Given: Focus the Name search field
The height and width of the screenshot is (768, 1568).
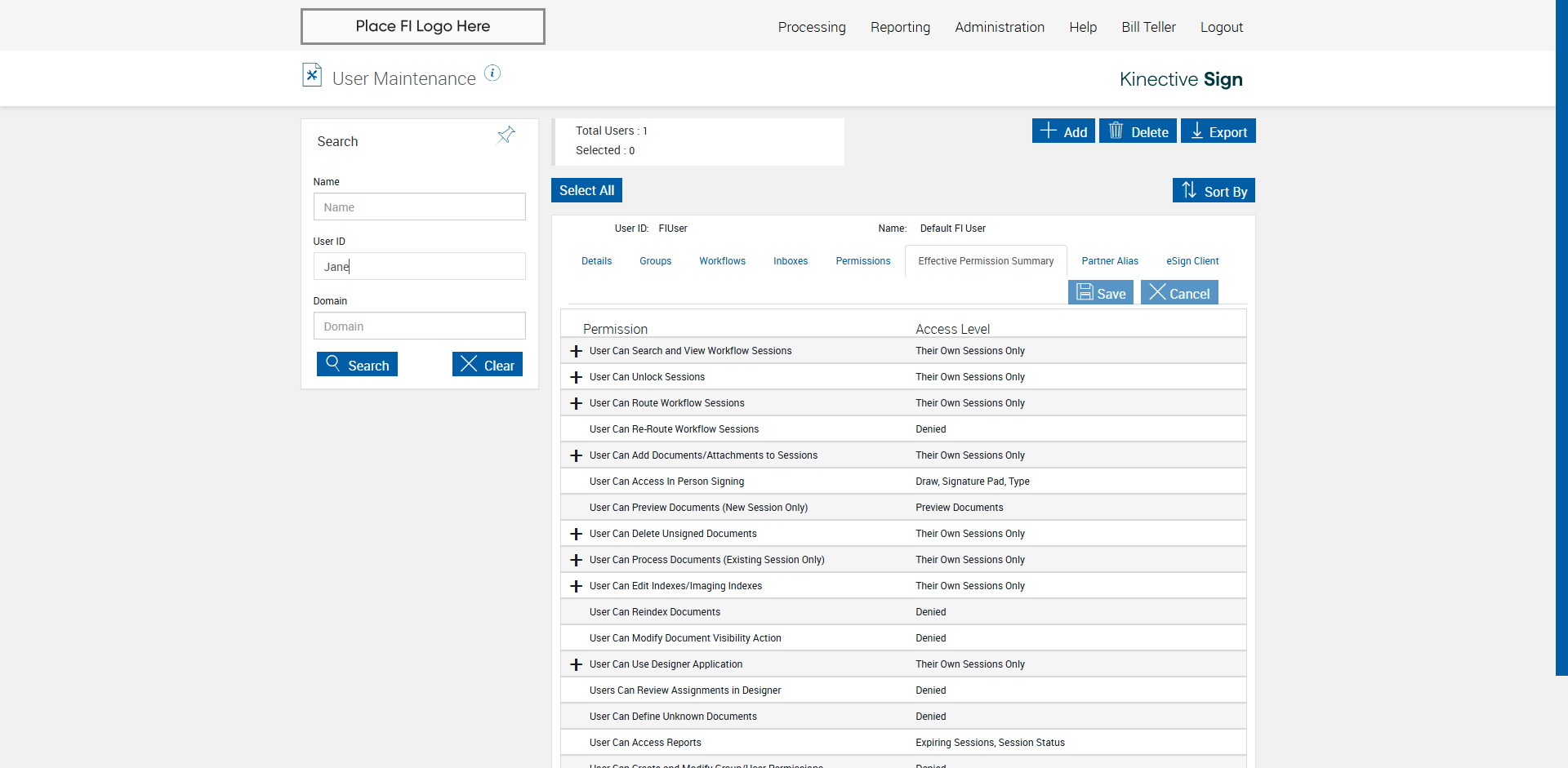Looking at the screenshot, I should coord(419,206).
